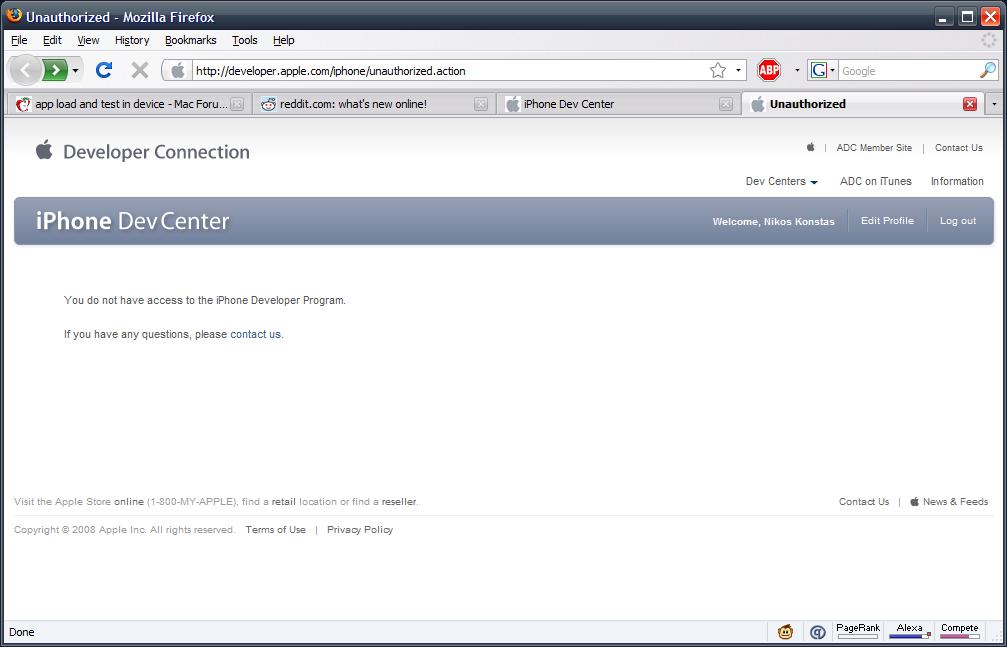This screenshot has width=1007, height=647.
Task: Open the Terms of Use link
Action: [x=276, y=529]
